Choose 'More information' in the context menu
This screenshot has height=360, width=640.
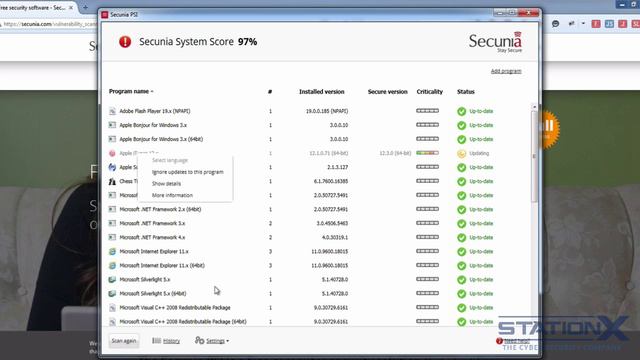click(x=172, y=196)
